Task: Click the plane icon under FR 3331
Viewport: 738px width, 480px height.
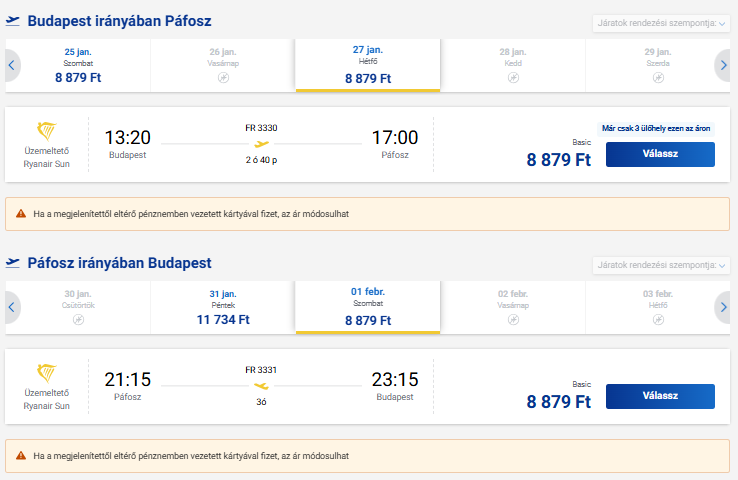Action: pos(261,386)
